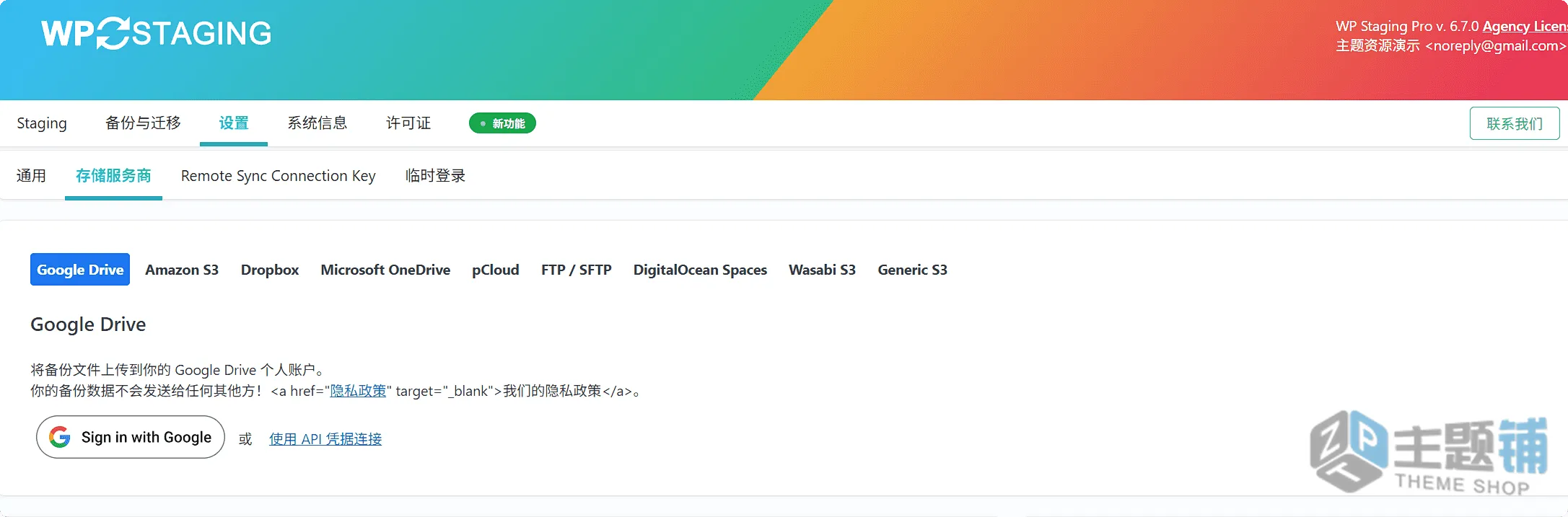Click the Google G icon
The height and width of the screenshot is (517, 1568).
point(60,437)
